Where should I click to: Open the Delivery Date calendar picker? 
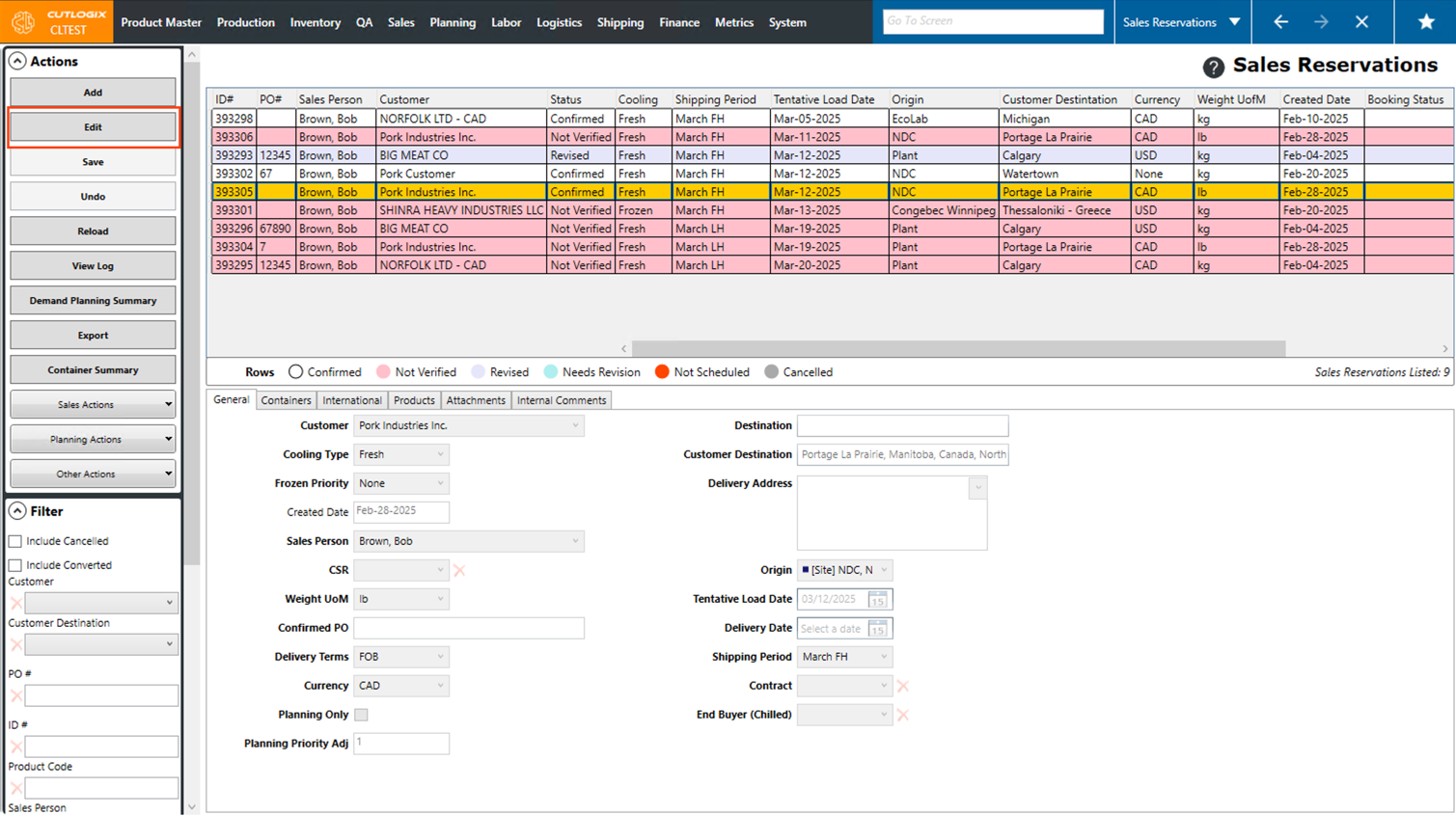coord(877,629)
